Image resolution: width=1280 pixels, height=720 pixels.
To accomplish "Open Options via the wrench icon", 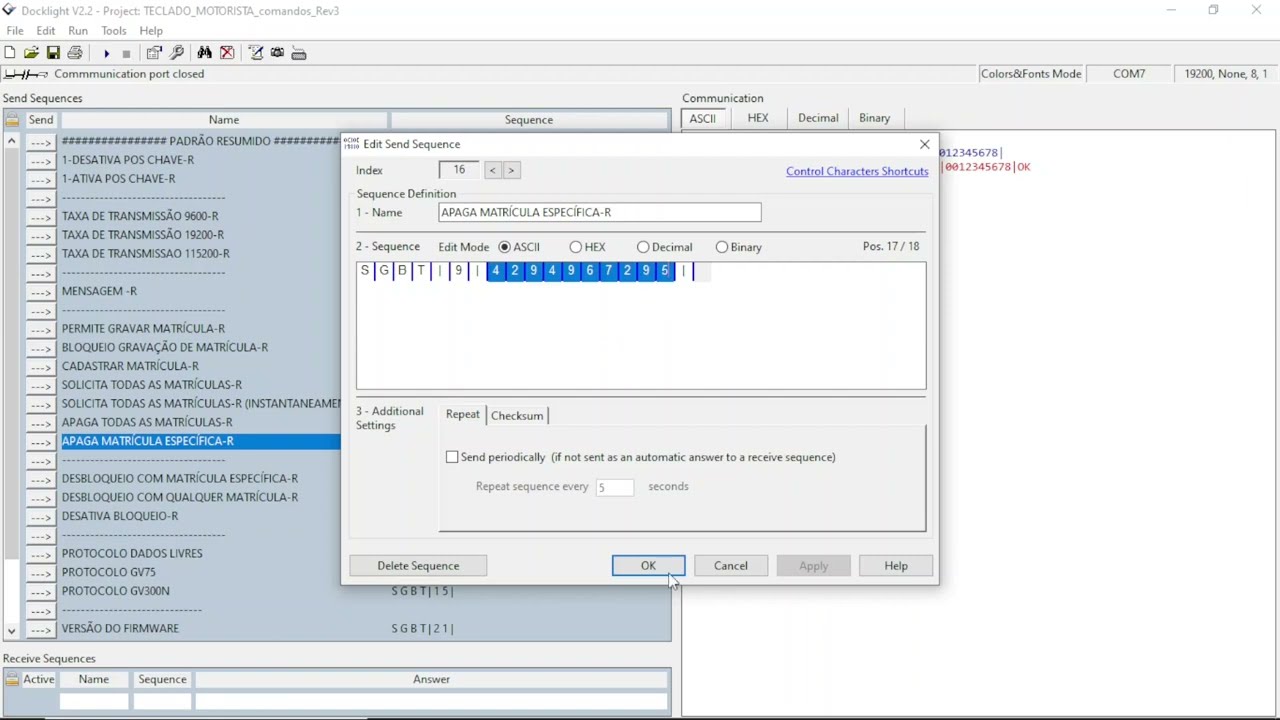I will (x=177, y=53).
